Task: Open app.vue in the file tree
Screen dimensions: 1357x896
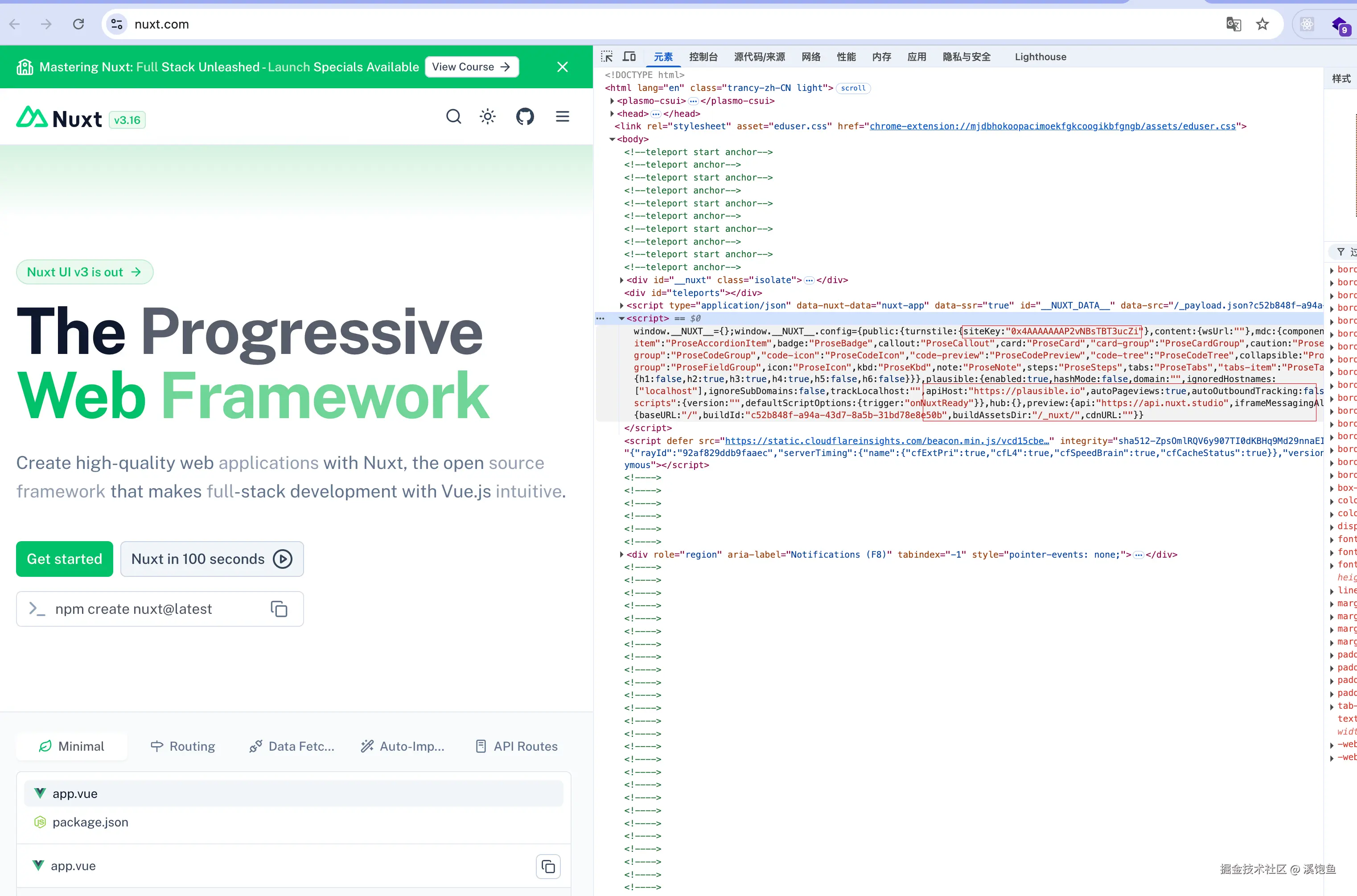Action: tap(294, 794)
